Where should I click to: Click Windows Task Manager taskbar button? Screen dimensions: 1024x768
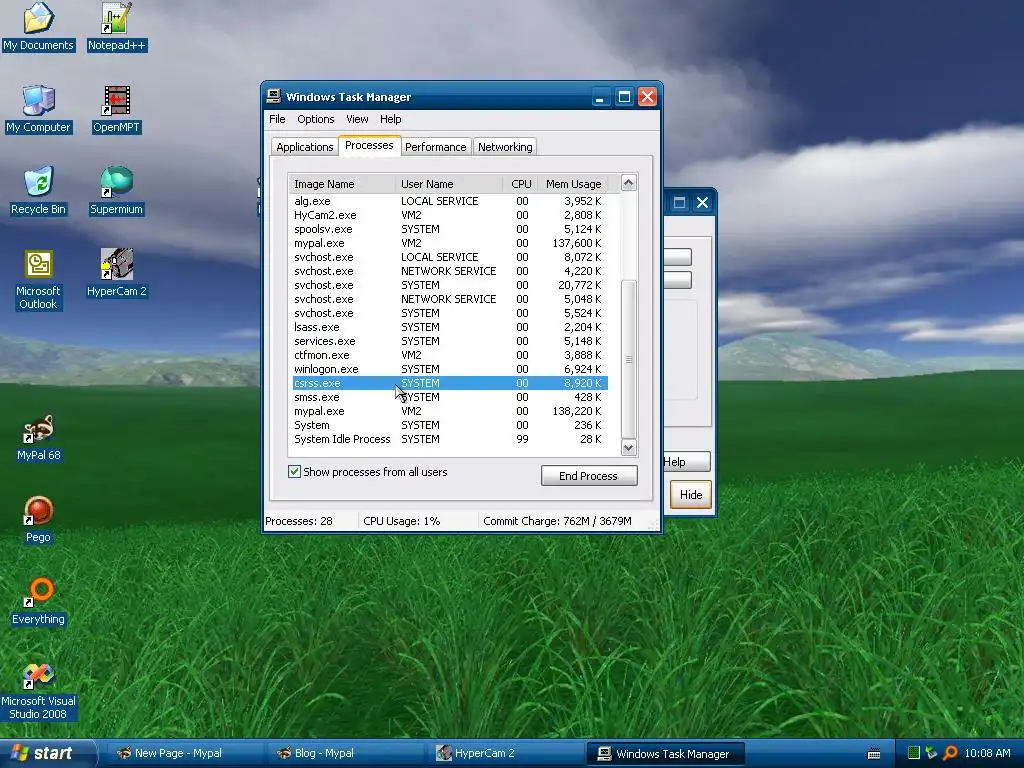point(665,753)
